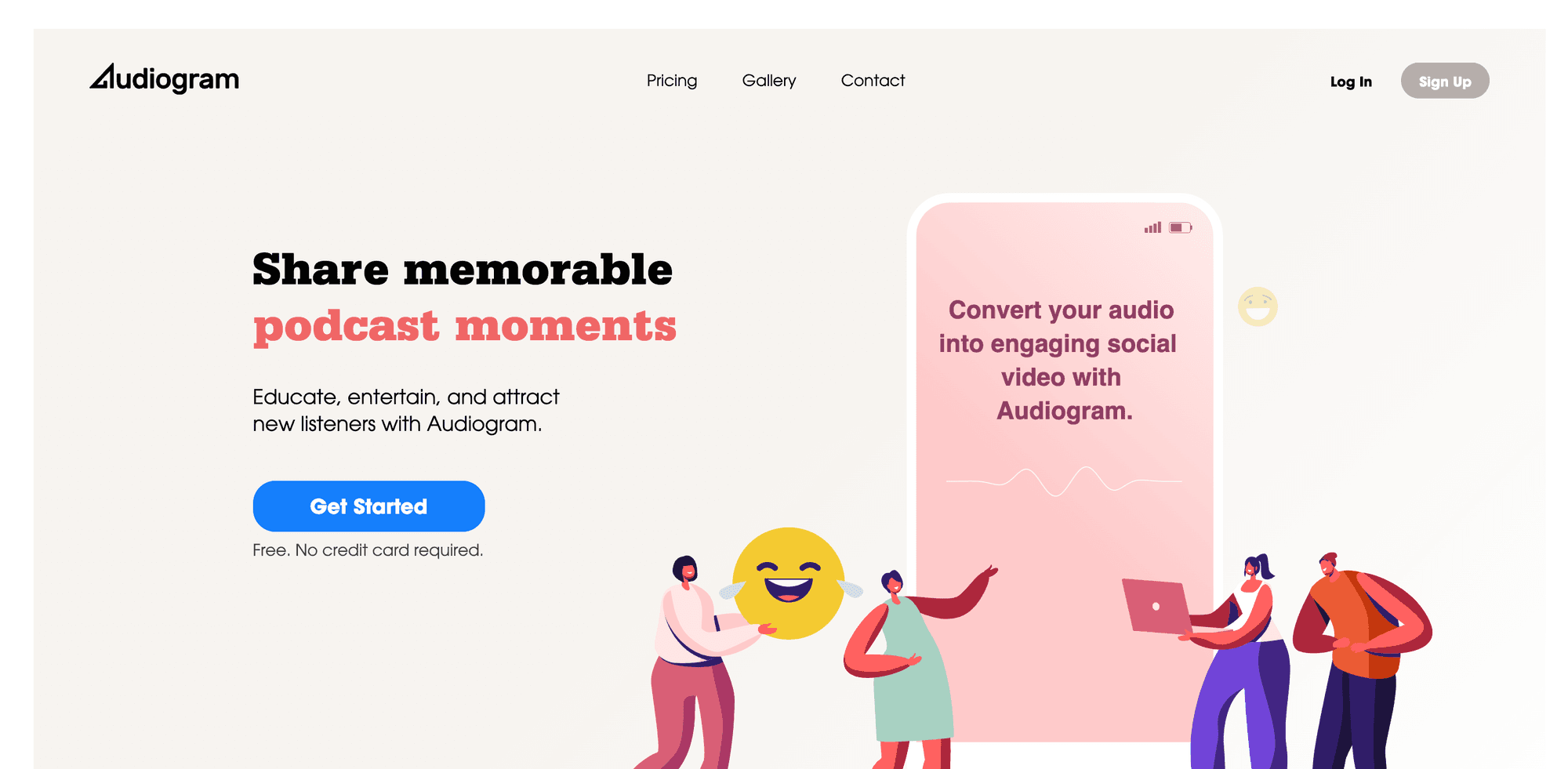Click the large laughing emoji illustration
Viewport: 1568px width, 769px height.
[x=789, y=583]
